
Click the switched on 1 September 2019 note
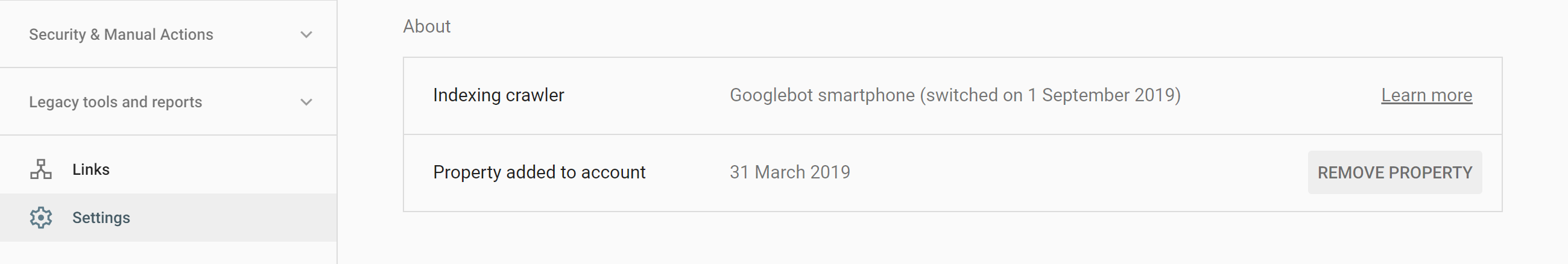click(1051, 95)
